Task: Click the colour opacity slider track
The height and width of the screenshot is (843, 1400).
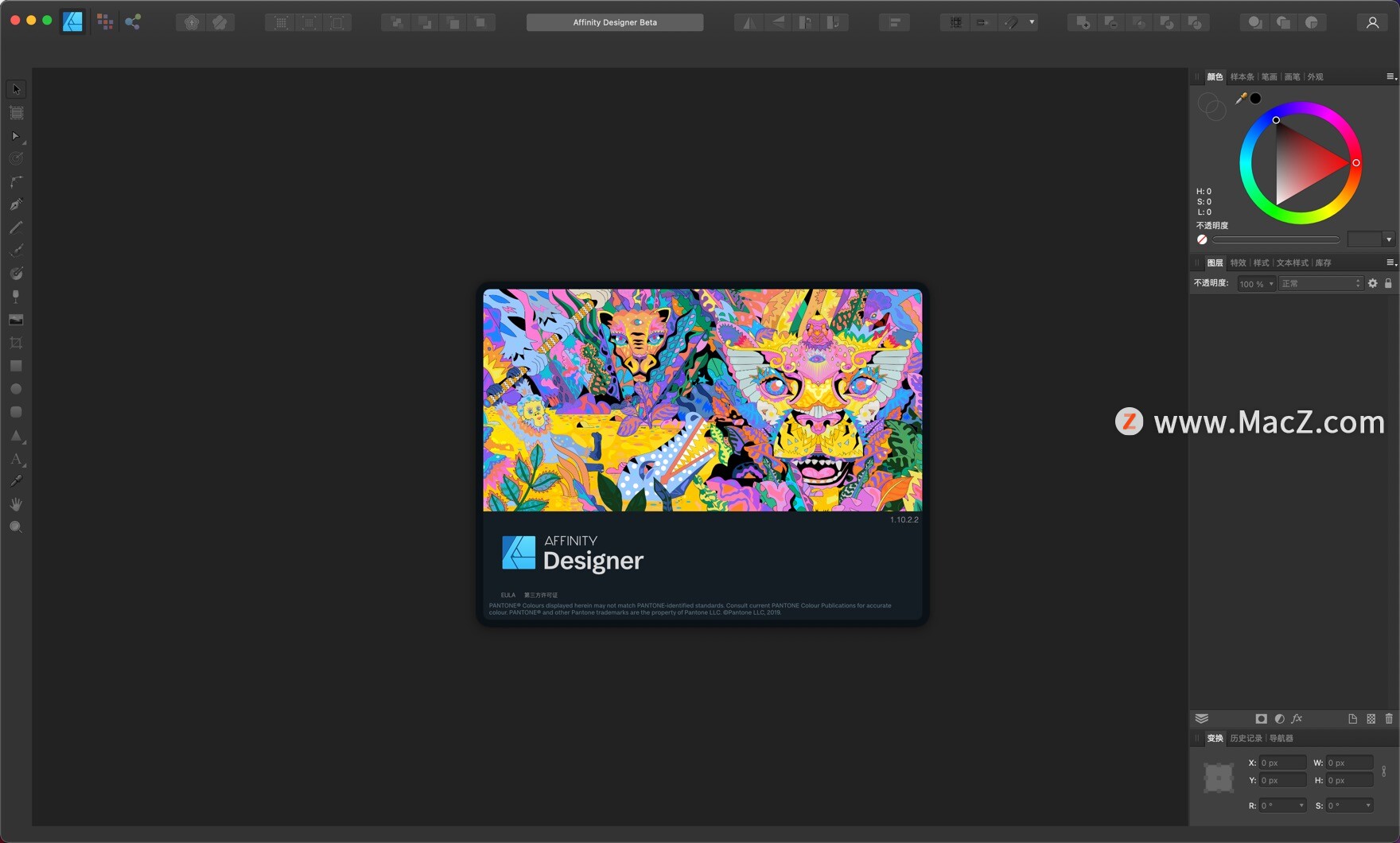Action: tap(1276, 239)
